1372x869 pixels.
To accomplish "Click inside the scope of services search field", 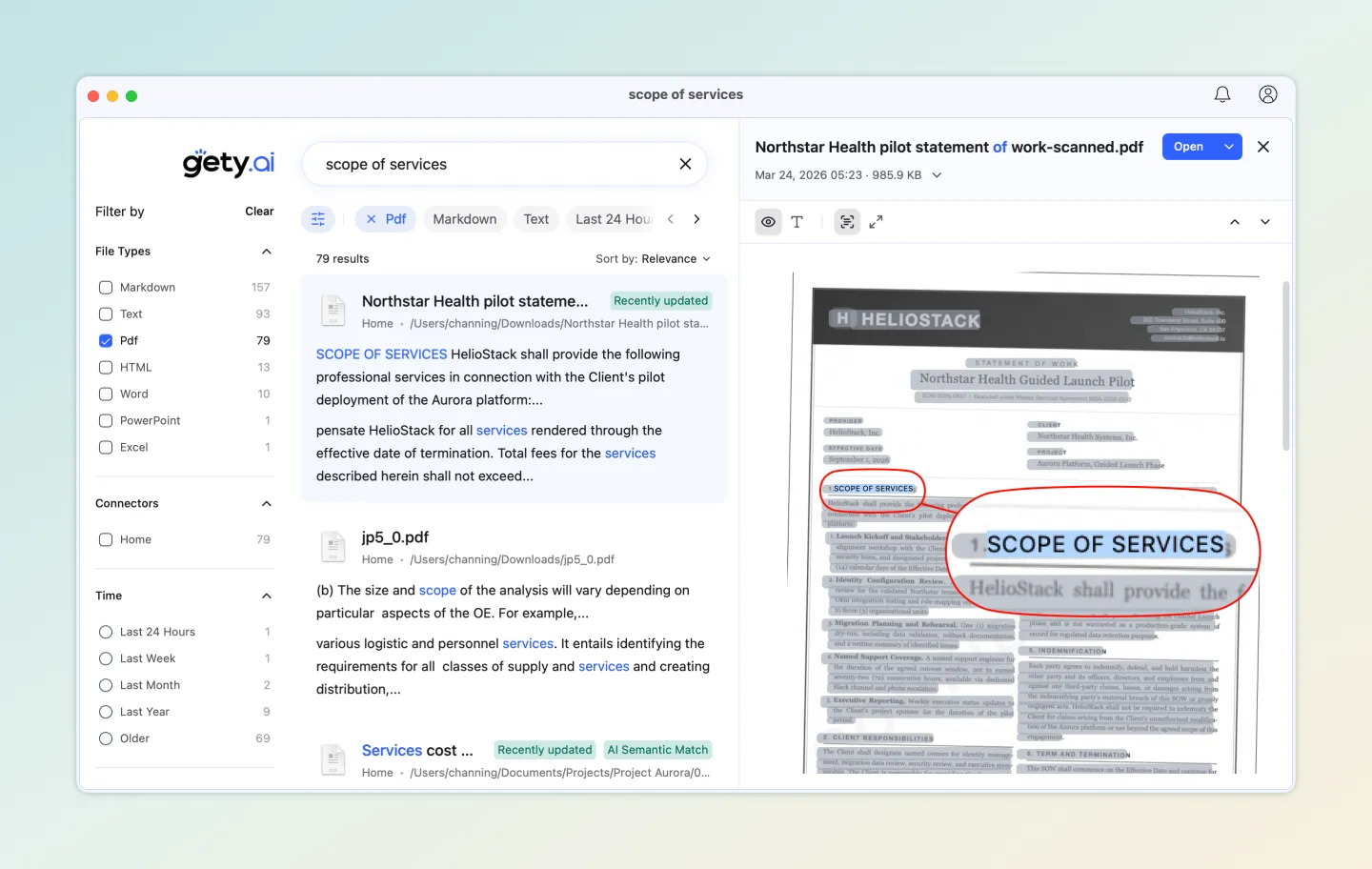I will coord(476,164).
